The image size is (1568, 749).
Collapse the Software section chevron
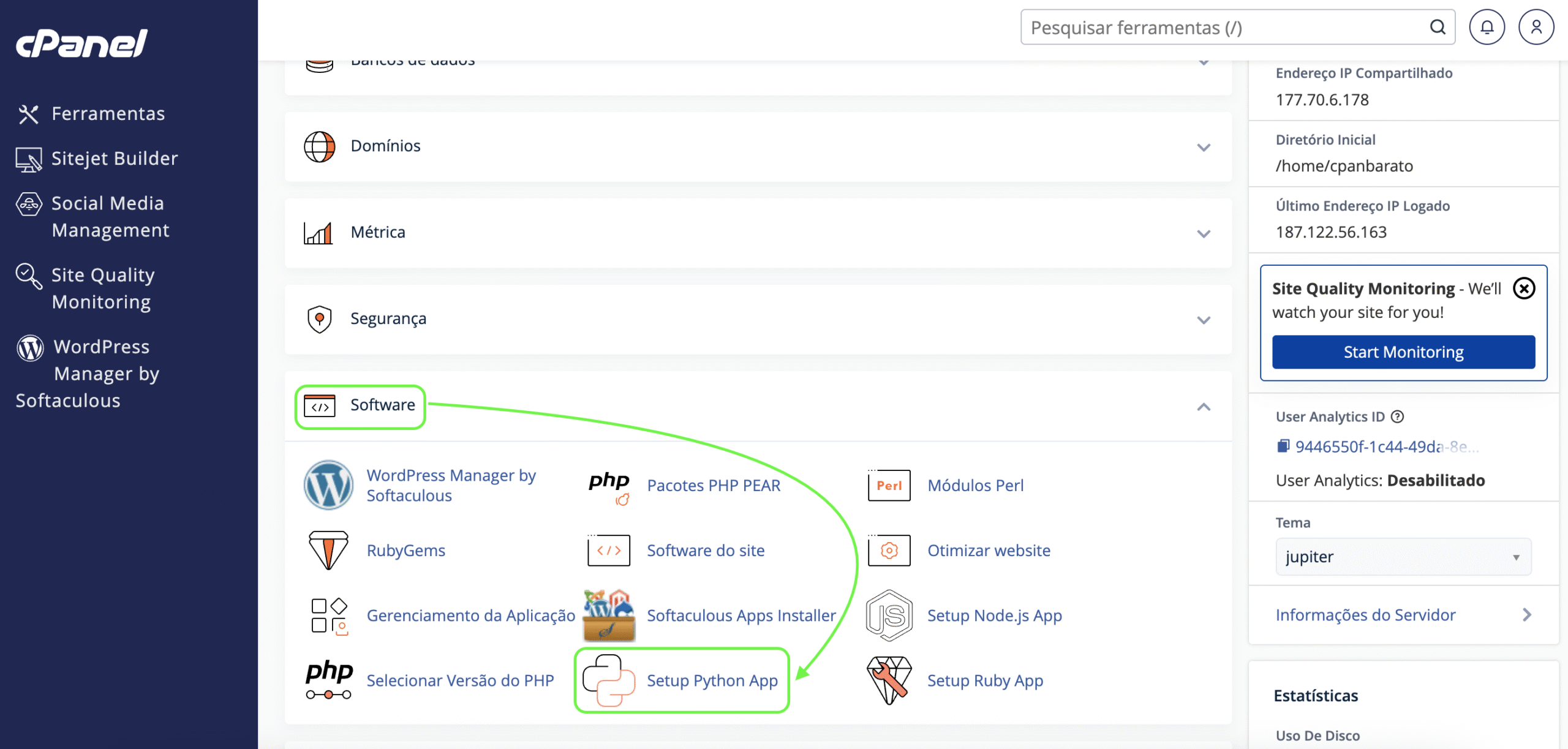point(1204,407)
